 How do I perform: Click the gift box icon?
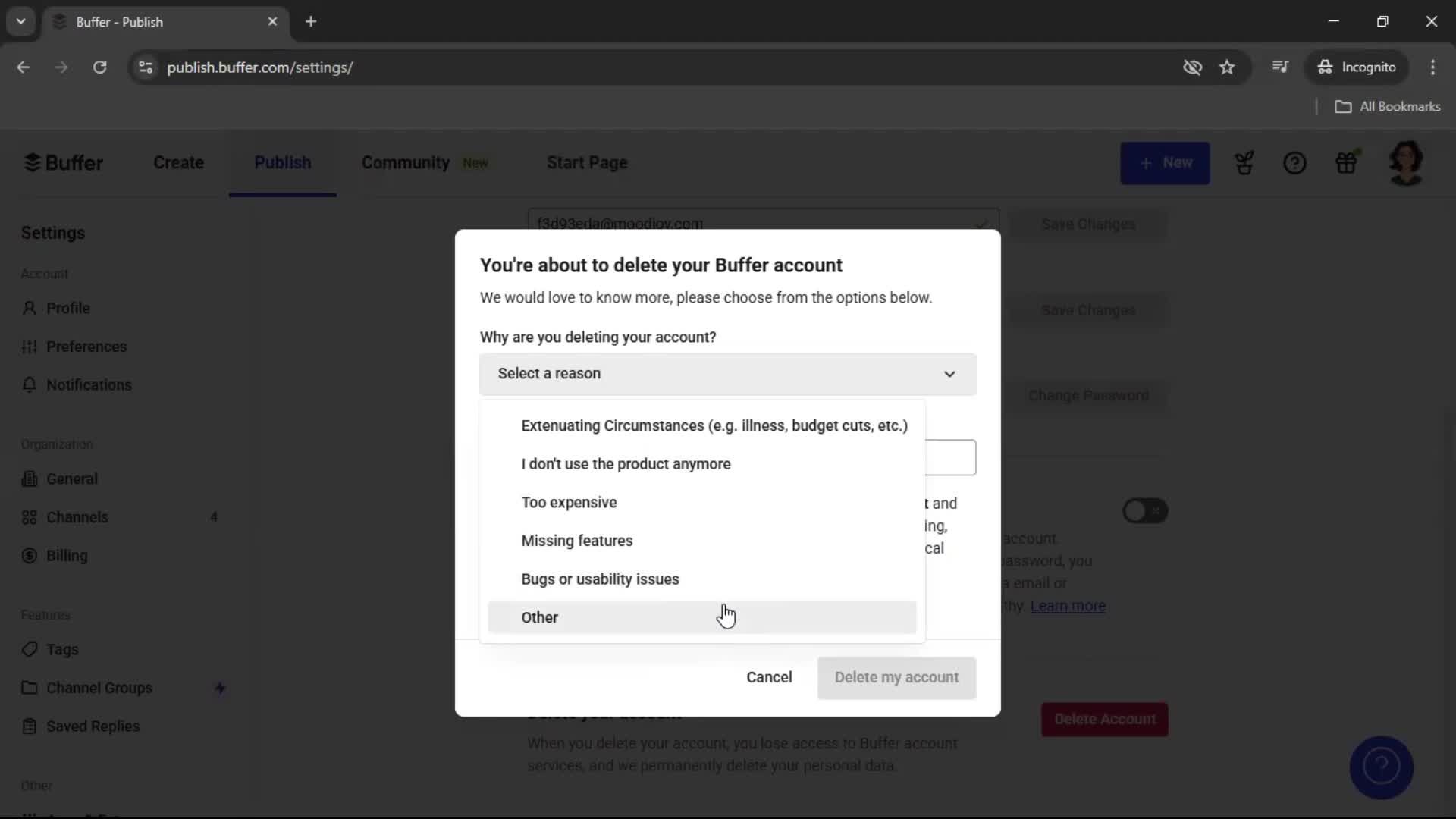pyautogui.click(x=1346, y=162)
